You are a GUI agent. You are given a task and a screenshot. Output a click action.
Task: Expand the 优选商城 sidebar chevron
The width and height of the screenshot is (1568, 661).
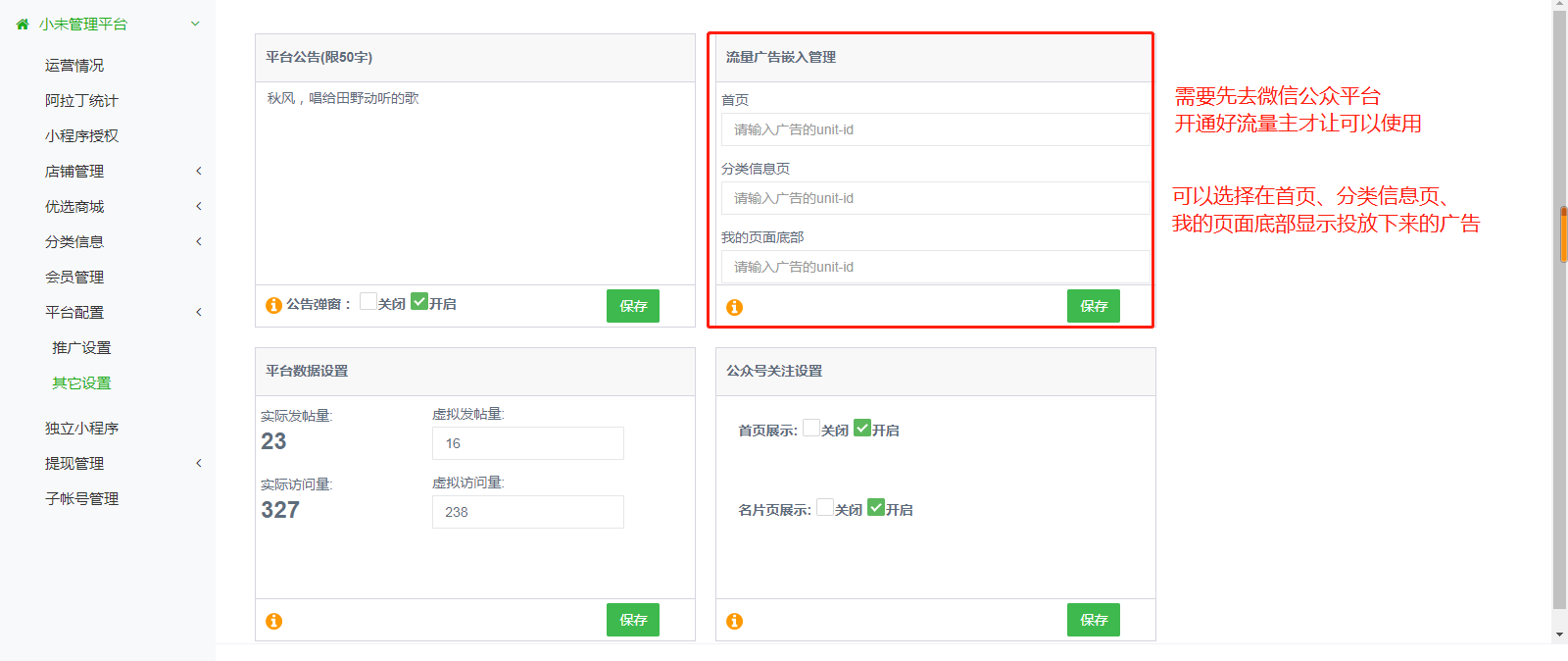pyautogui.click(x=199, y=207)
